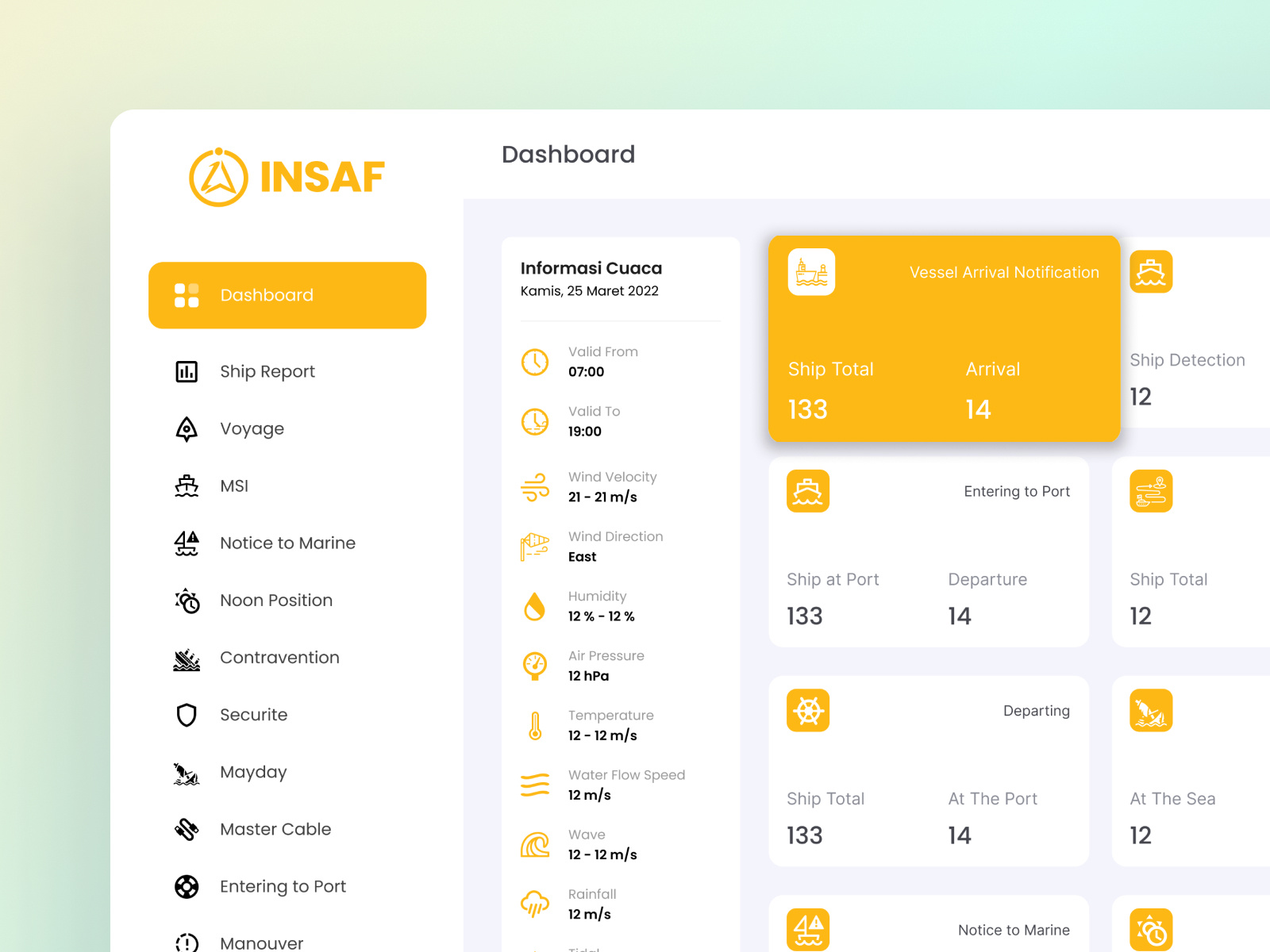Click the Valid To clock icon

tap(535, 421)
